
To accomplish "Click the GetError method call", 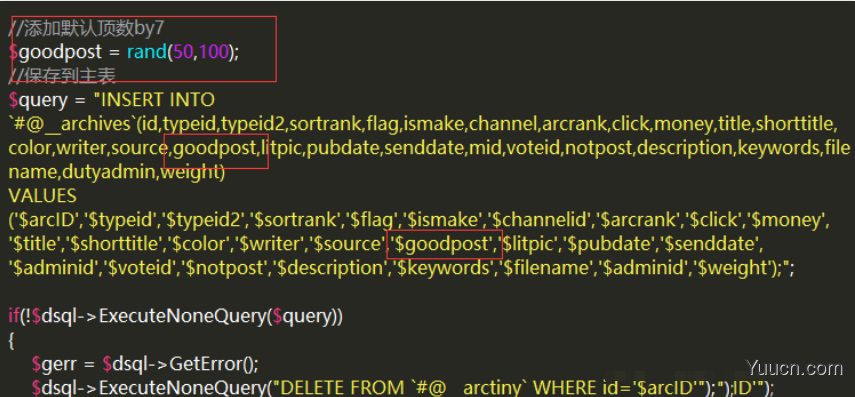I will [212, 364].
